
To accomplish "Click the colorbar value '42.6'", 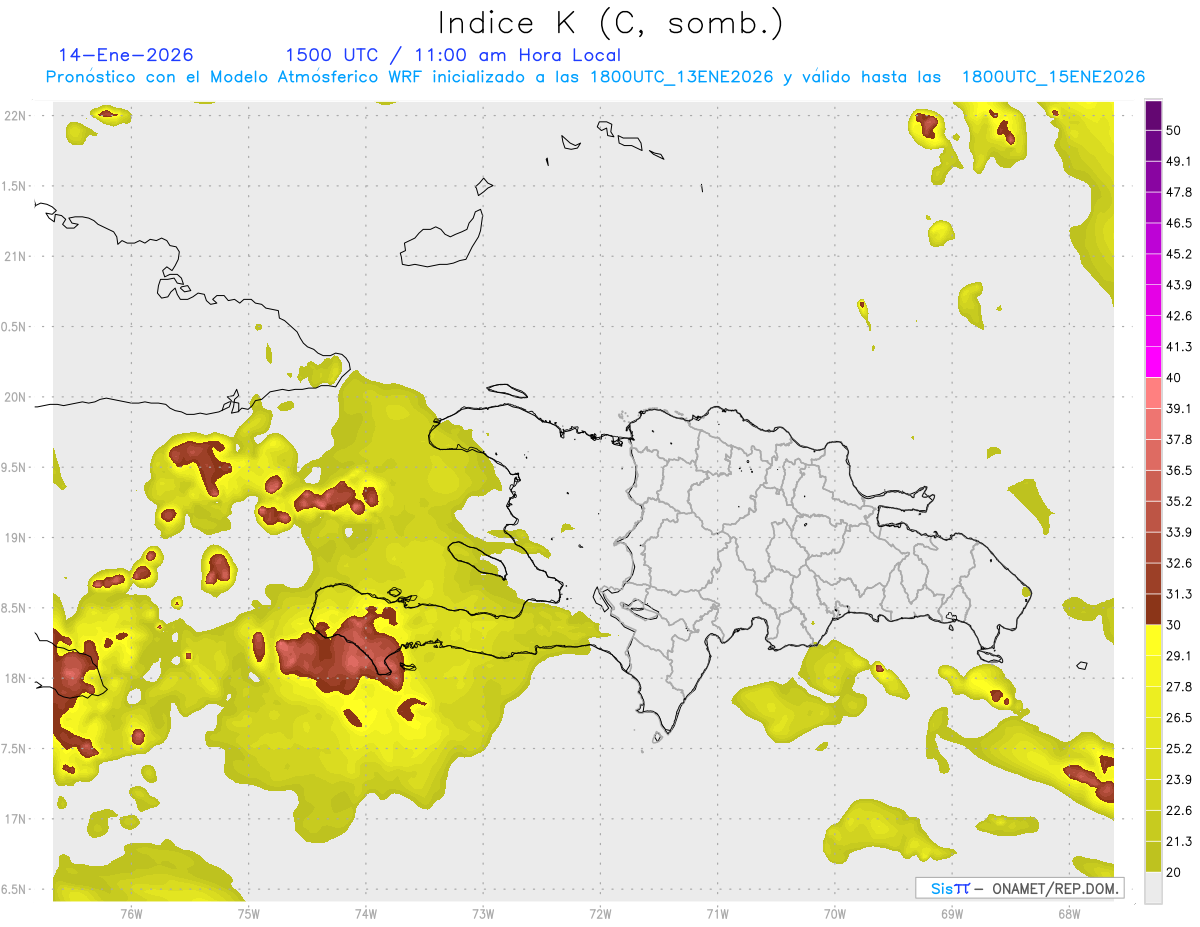I will pyautogui.click(x=1179, y=316).
